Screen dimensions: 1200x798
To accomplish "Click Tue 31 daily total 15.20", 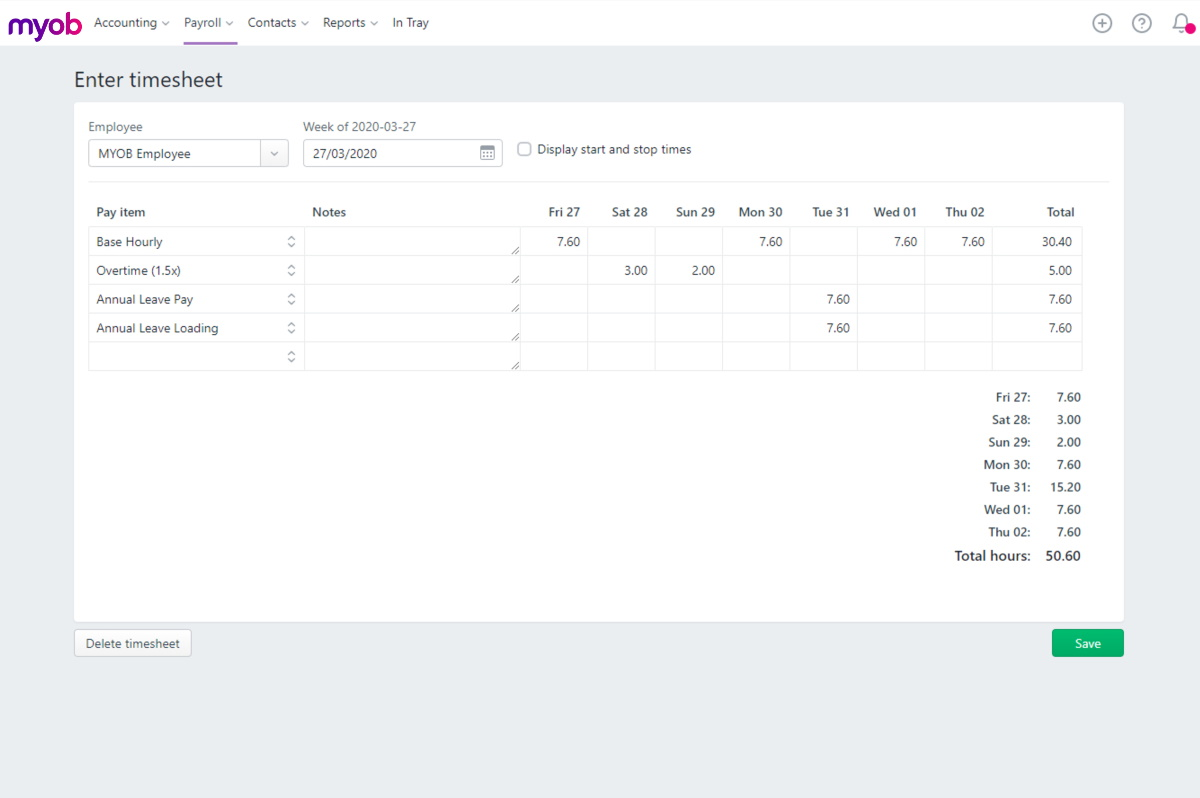I will (1064, 487).
